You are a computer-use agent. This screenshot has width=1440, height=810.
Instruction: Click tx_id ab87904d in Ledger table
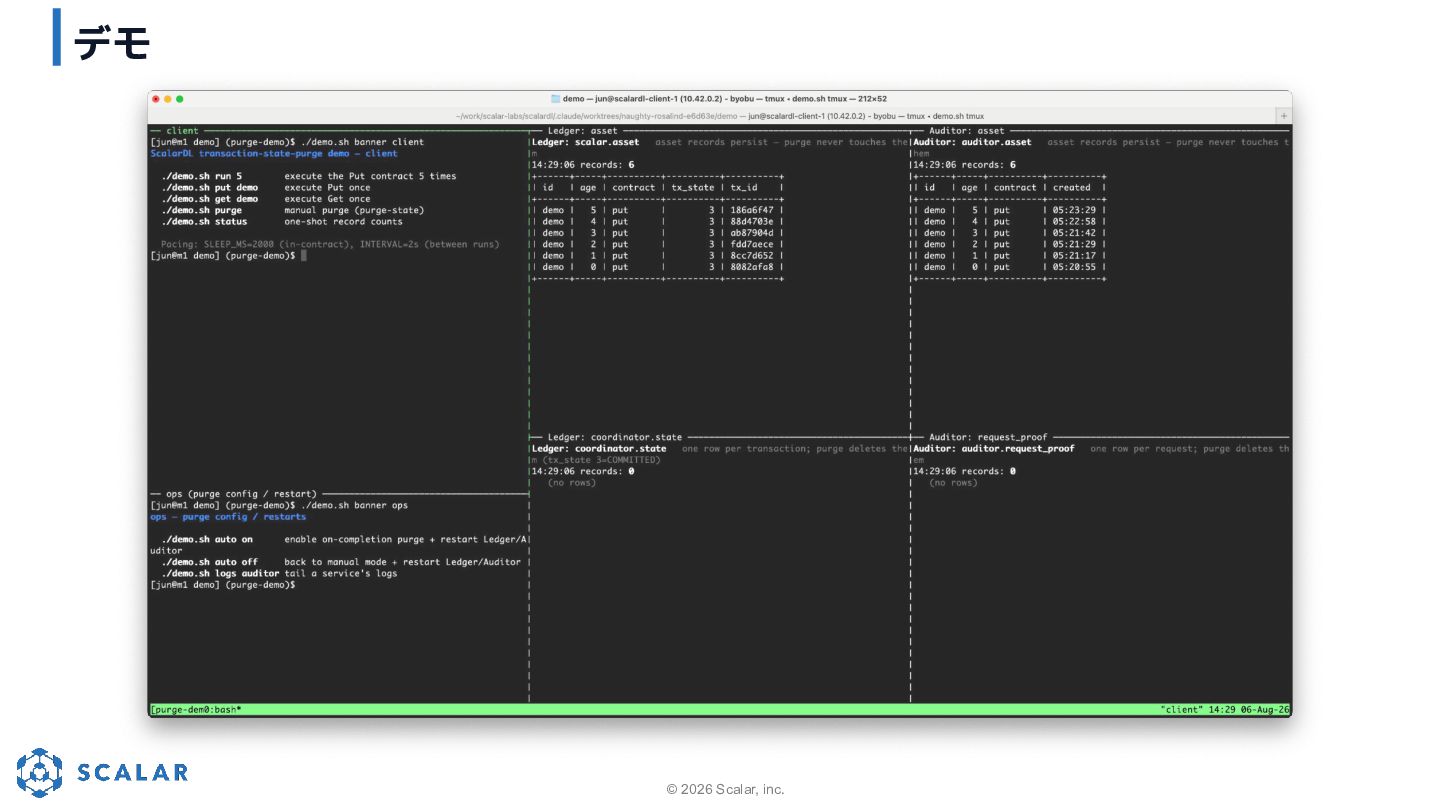pyautogui.click(x=752, y=233)
